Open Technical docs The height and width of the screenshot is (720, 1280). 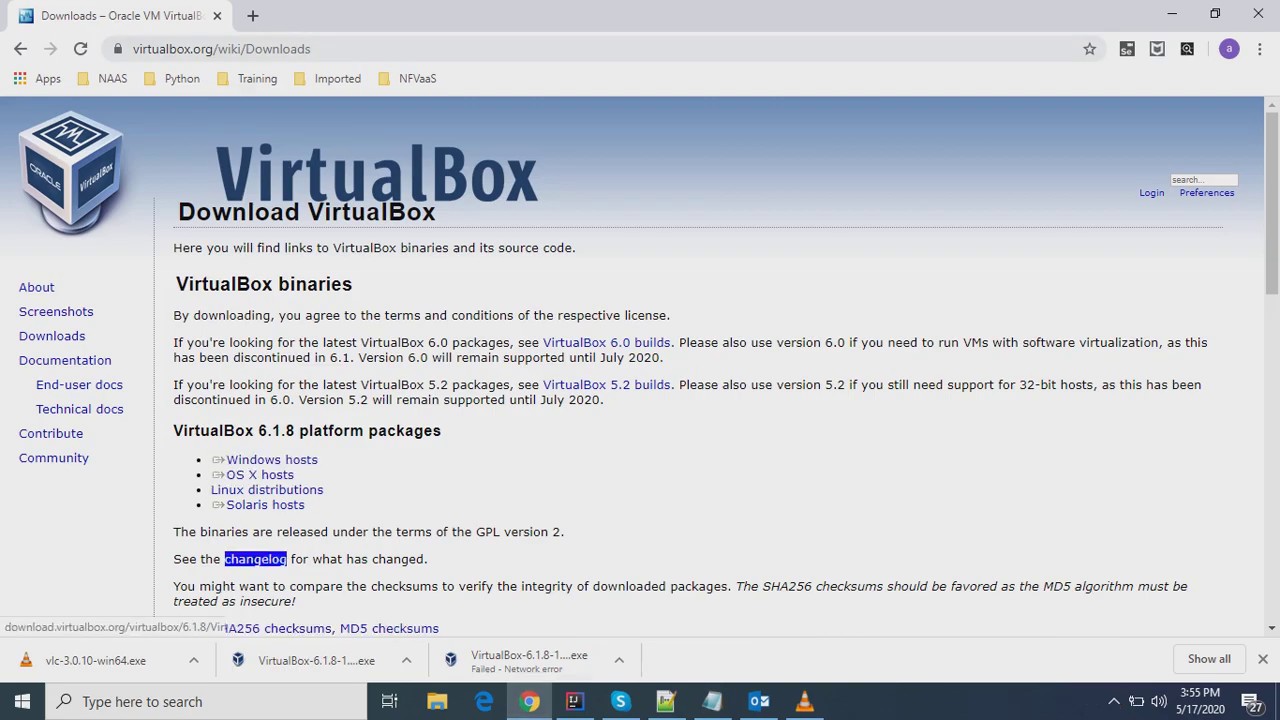tap(80, 409)
